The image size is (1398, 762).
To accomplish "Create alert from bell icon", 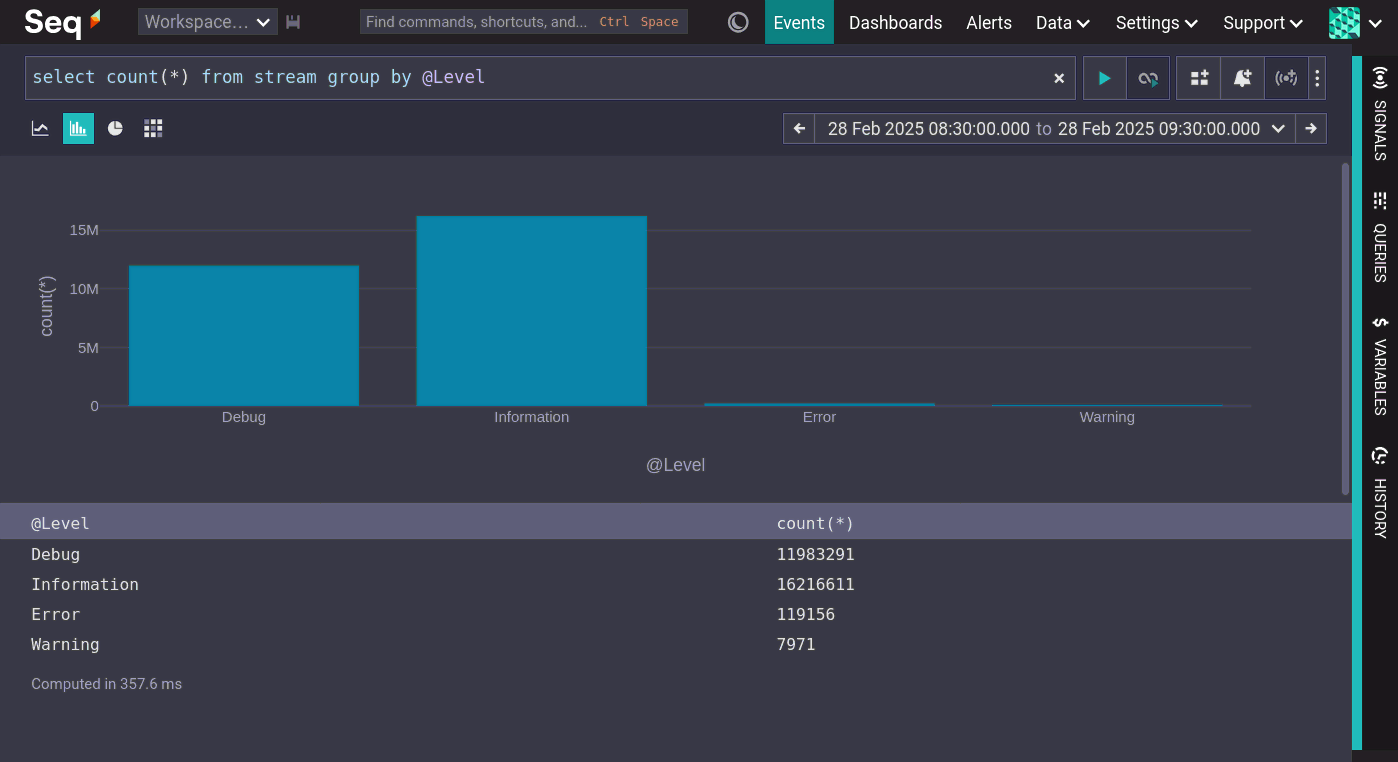I will tap(1242, 78).
